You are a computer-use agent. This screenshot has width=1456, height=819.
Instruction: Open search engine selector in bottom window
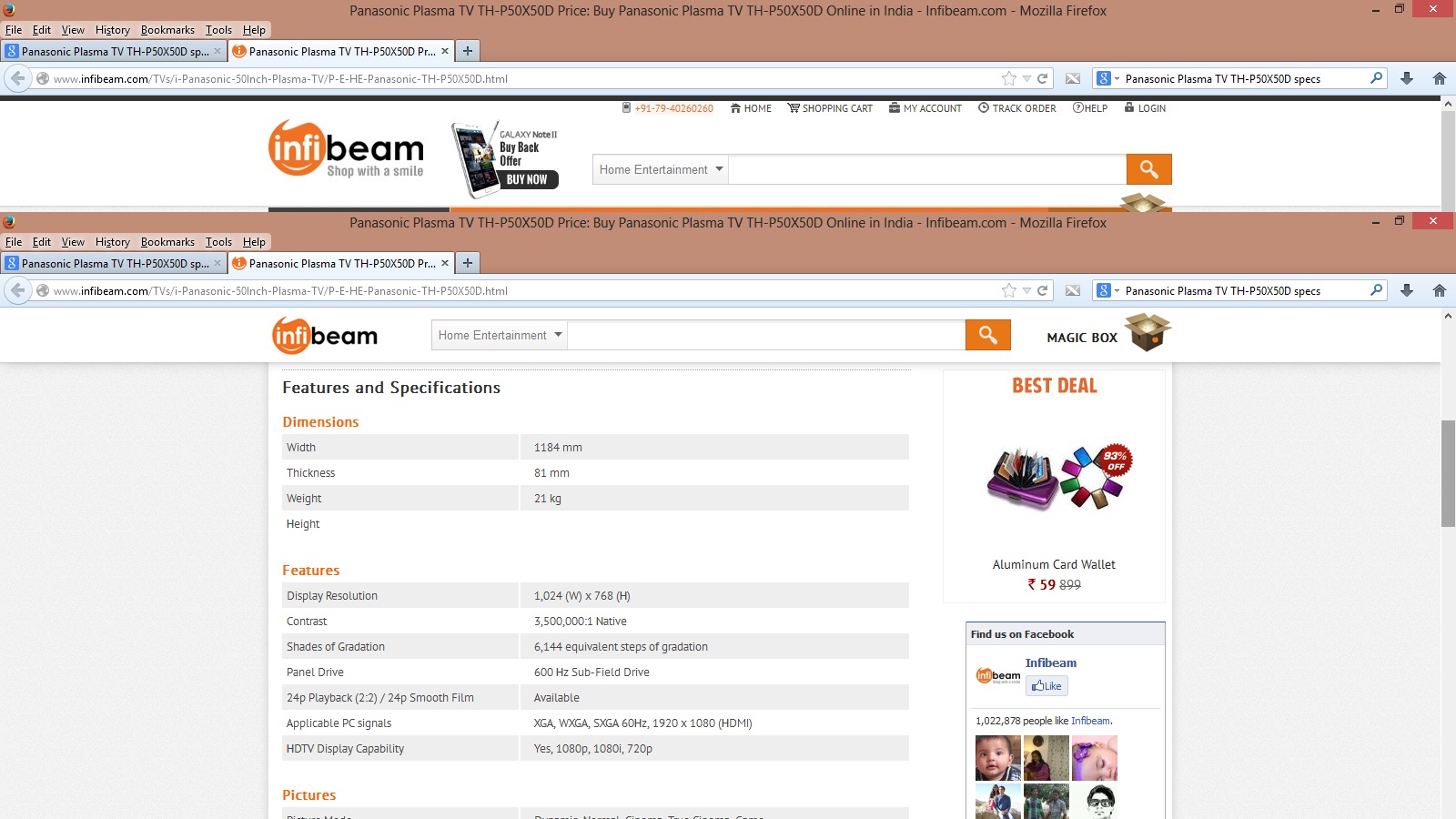(1107, 290)
